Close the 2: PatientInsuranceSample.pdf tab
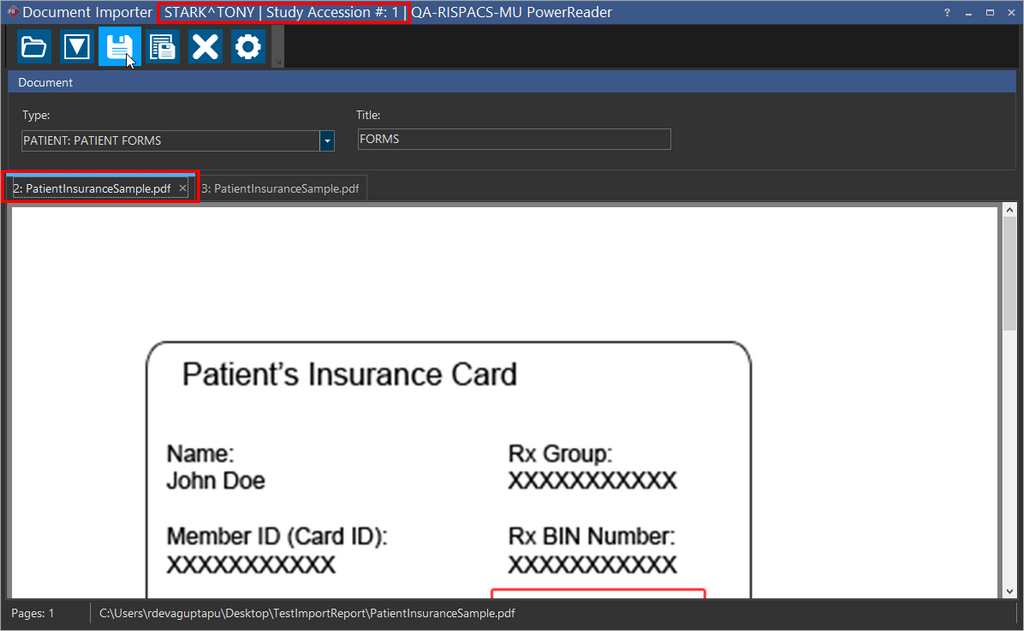 [183, 188]
